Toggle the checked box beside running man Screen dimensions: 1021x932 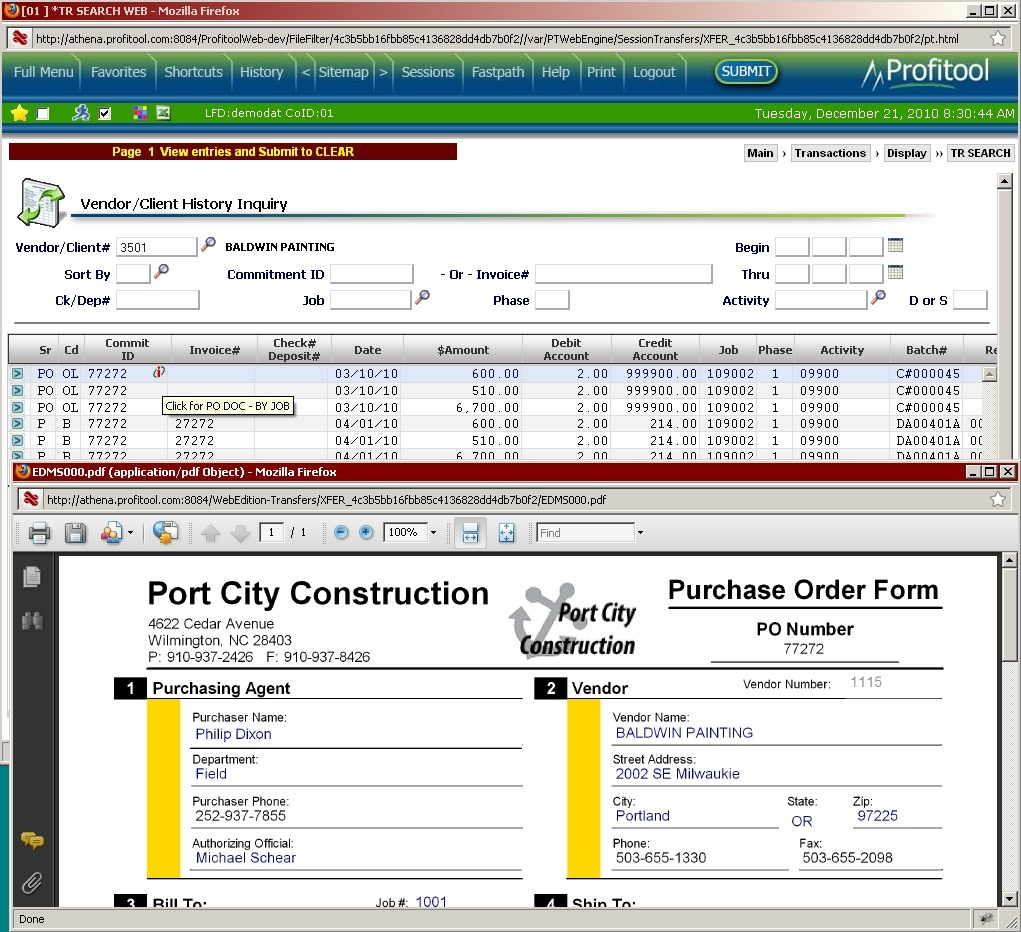point(105,114)
